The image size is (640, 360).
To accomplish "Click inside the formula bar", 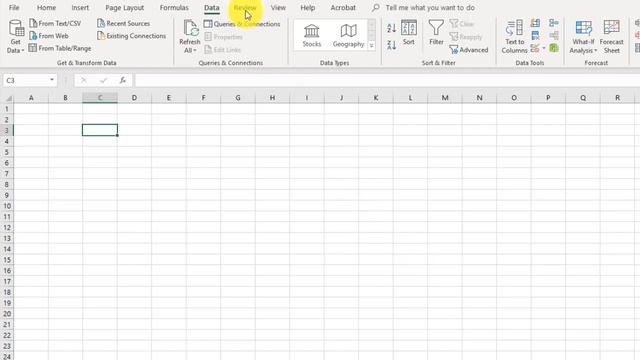I will coord(387,80).
